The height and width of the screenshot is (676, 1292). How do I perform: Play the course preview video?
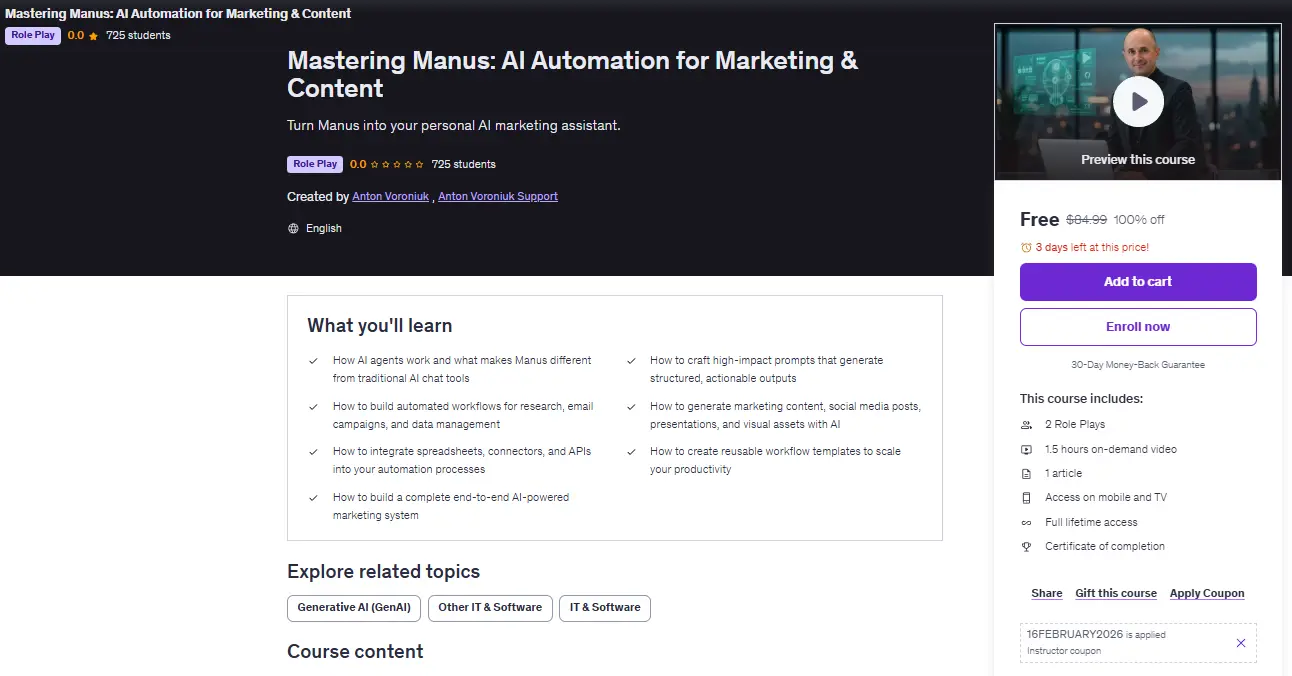point(1138,101)
